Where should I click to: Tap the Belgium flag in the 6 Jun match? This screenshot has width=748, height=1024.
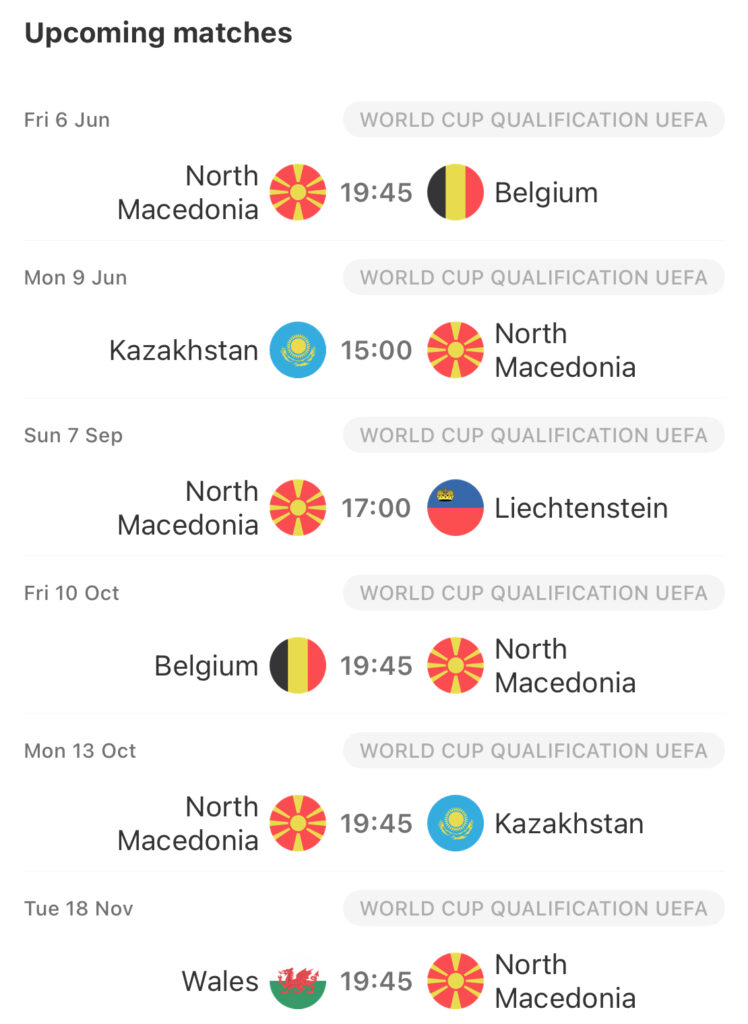455,192
